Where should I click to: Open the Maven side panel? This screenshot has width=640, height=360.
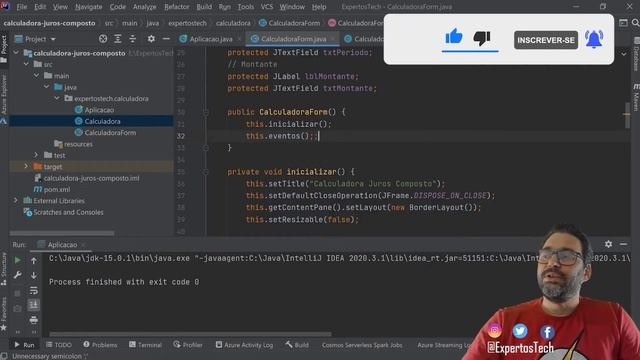pos(636,97)
